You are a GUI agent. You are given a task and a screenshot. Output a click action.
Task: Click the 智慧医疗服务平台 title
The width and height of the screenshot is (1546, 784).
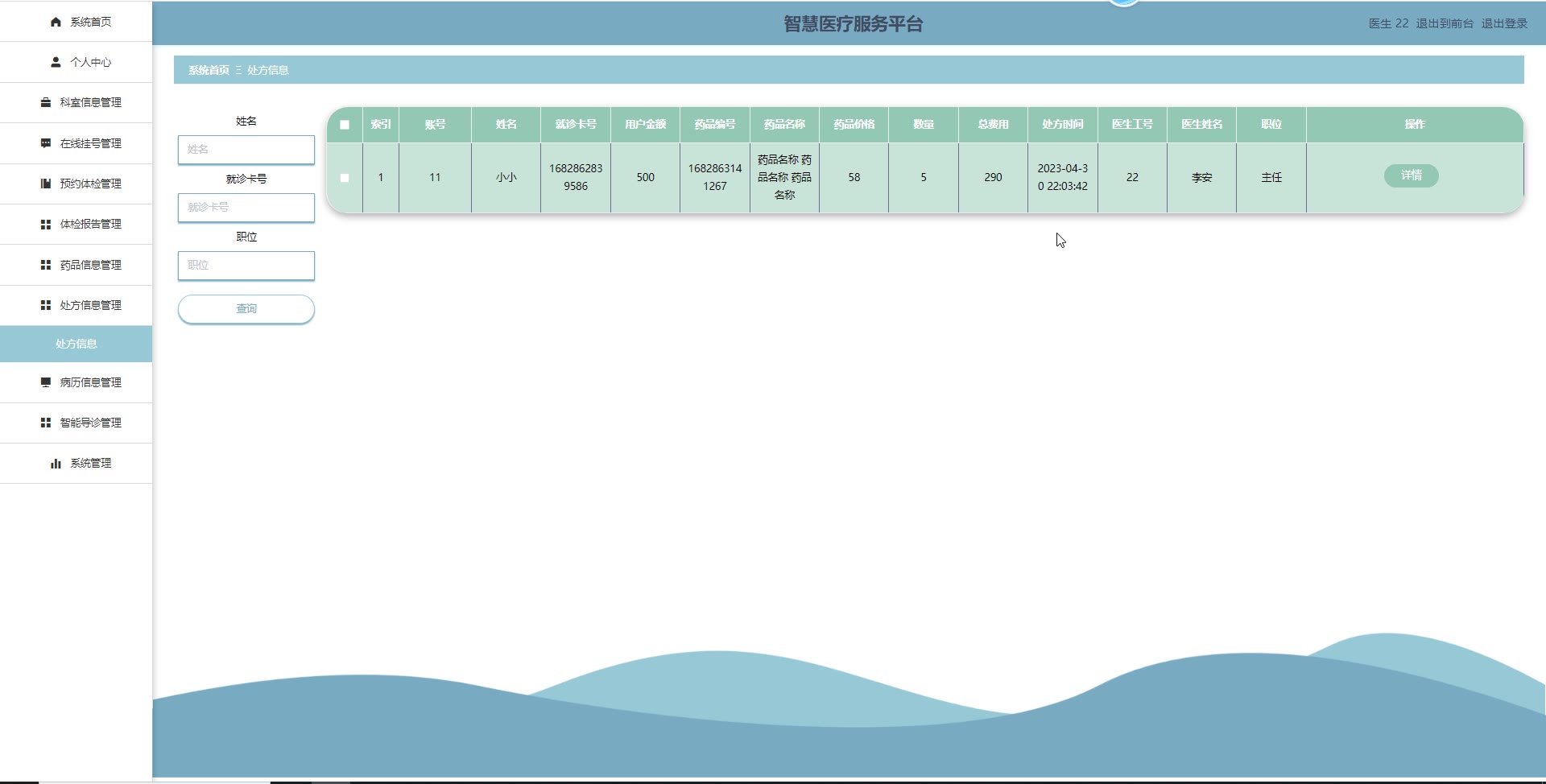tap(854, 24)
